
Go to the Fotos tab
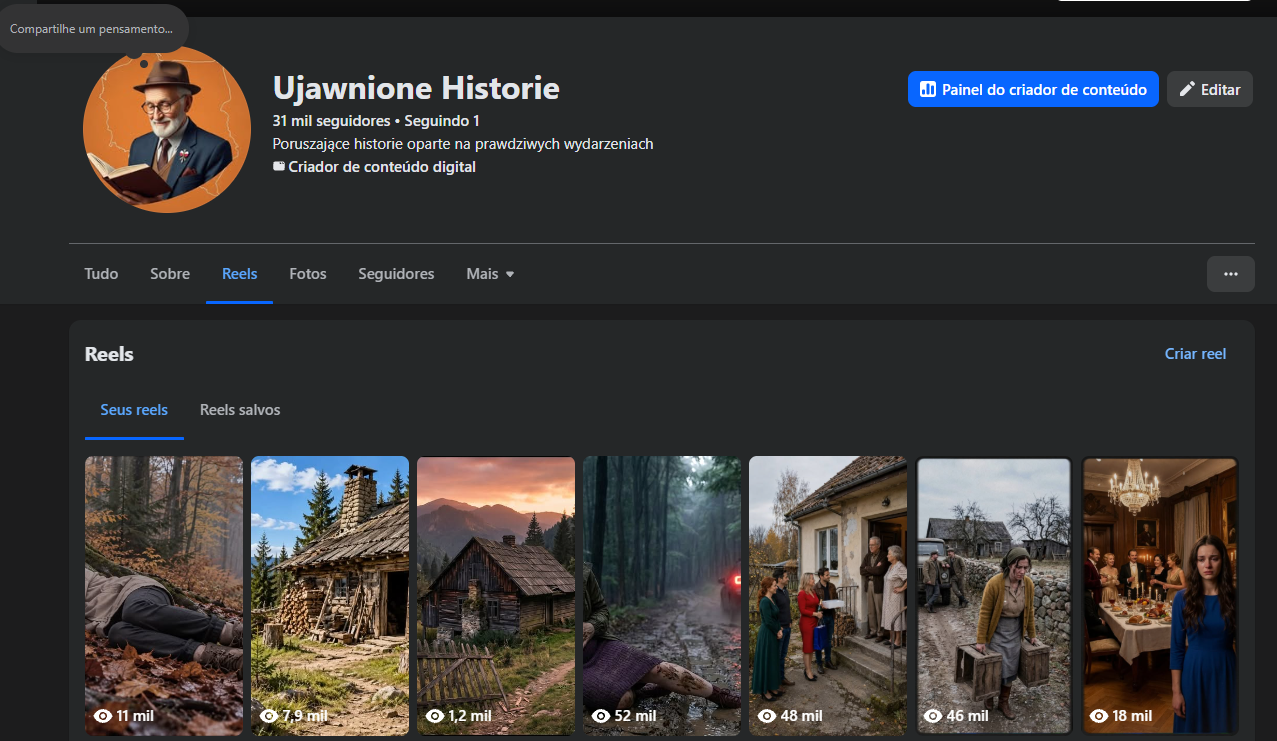(308, 274)
